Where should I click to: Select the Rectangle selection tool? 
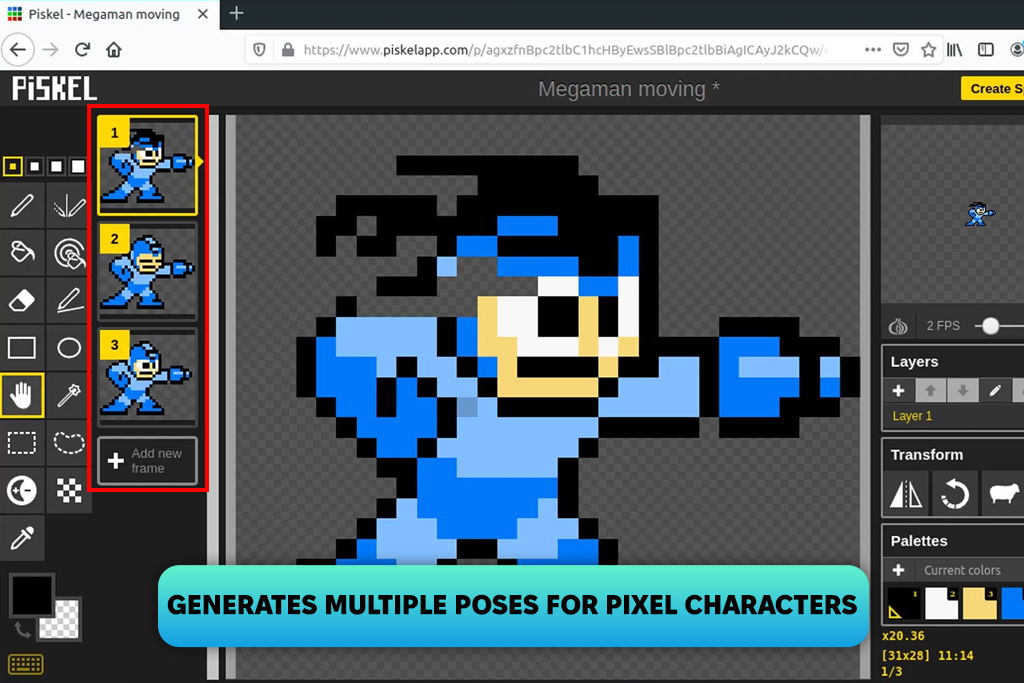coord(22,443)
